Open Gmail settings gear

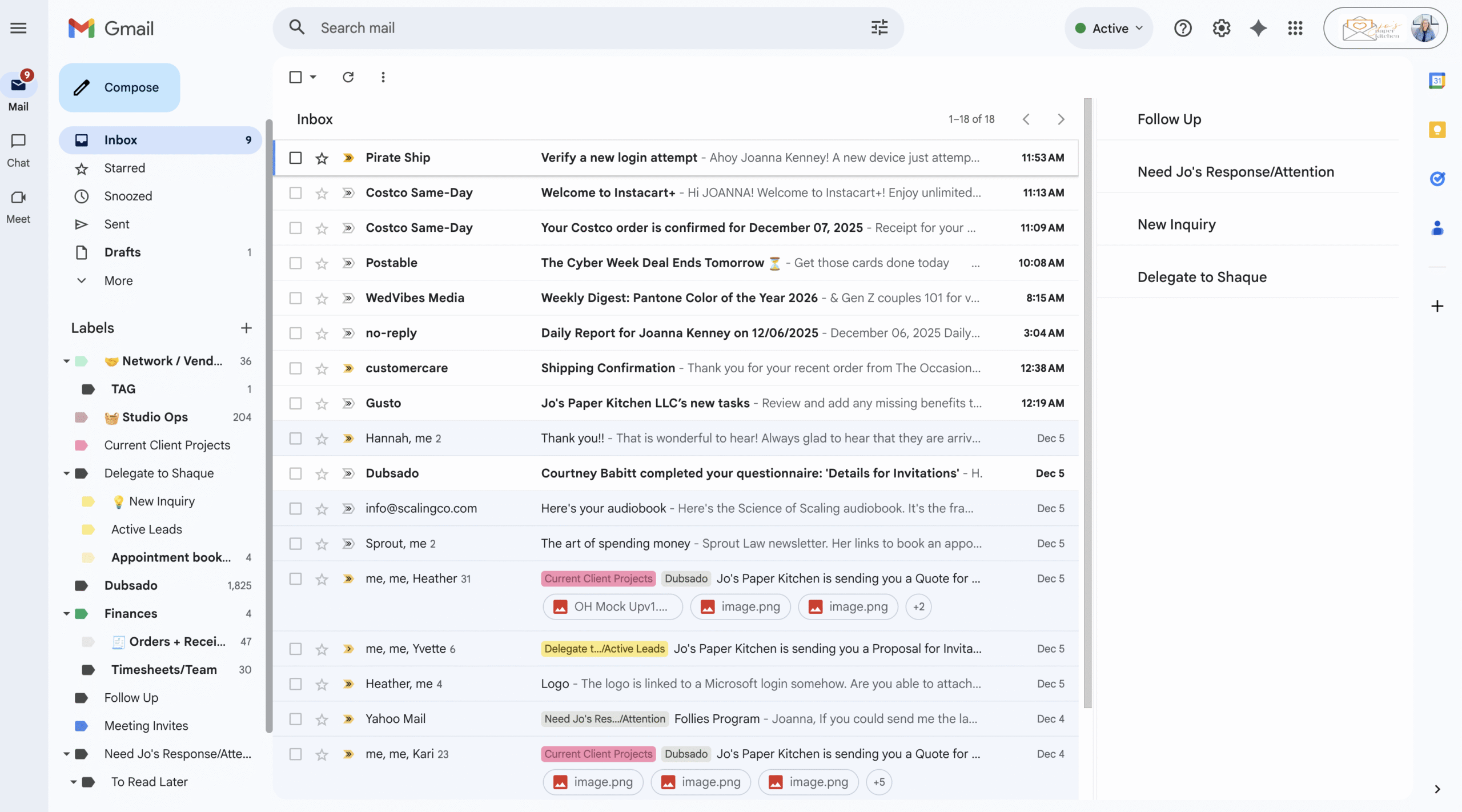point(1221,28)
